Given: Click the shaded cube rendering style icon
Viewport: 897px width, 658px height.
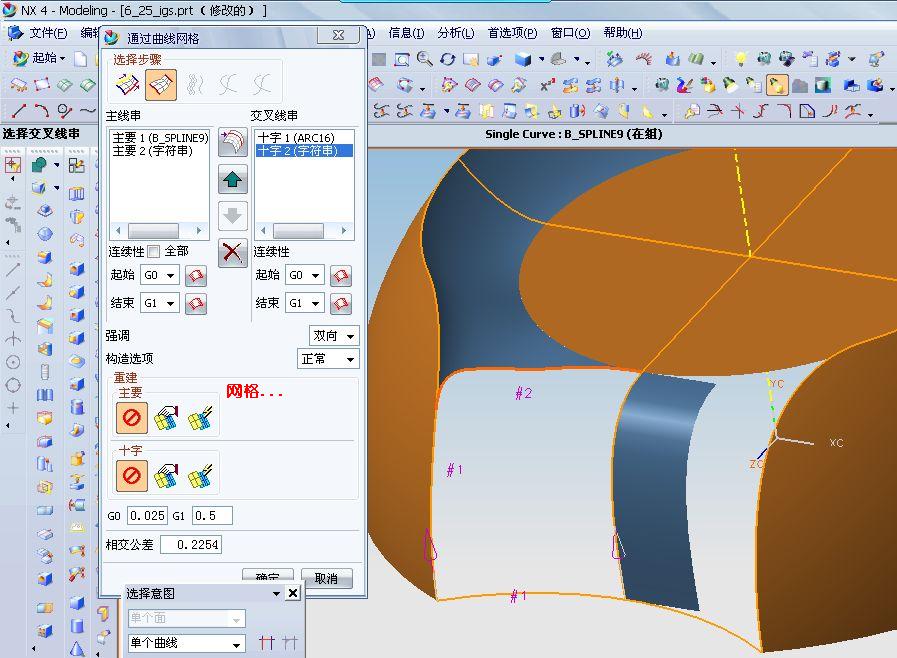Looking at the screenshot, I should pyautogui.click(x=522, y=59).
